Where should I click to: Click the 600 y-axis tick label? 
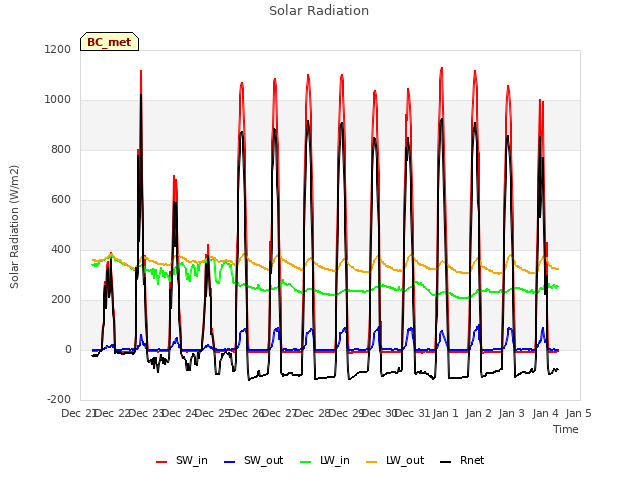[x=61, y=200]
